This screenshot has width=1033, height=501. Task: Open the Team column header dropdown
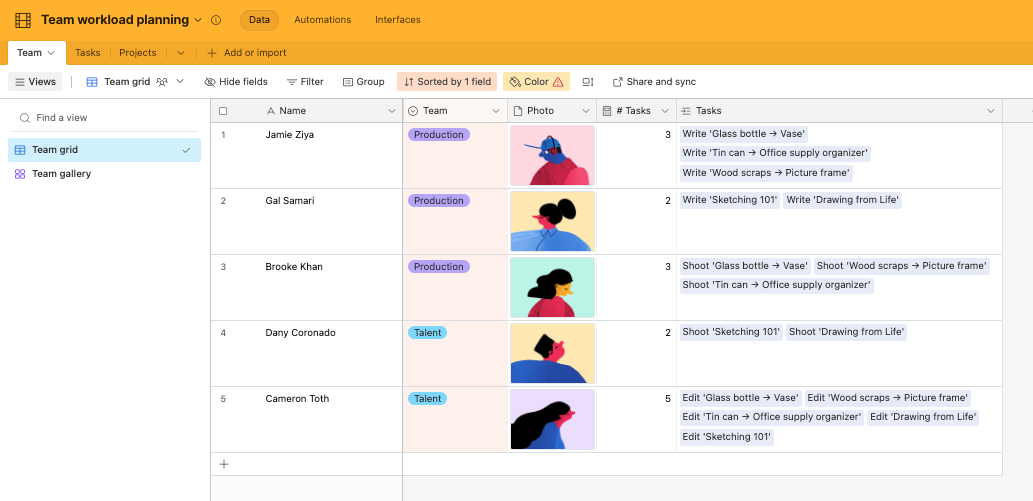[495, 111]
